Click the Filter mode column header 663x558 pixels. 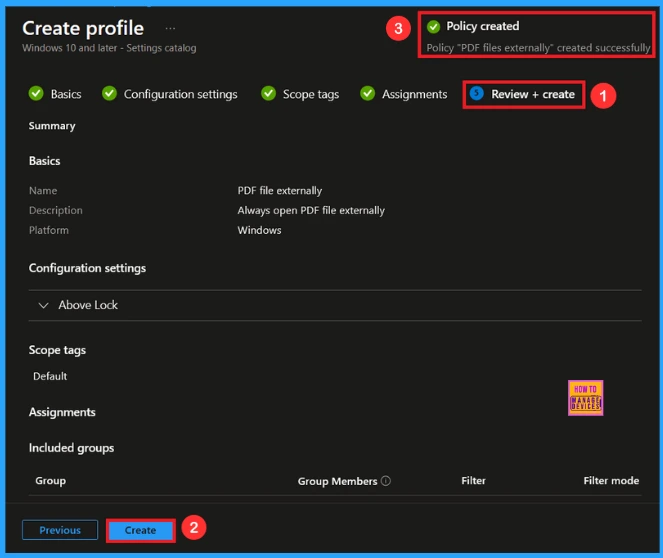(611, 481)
